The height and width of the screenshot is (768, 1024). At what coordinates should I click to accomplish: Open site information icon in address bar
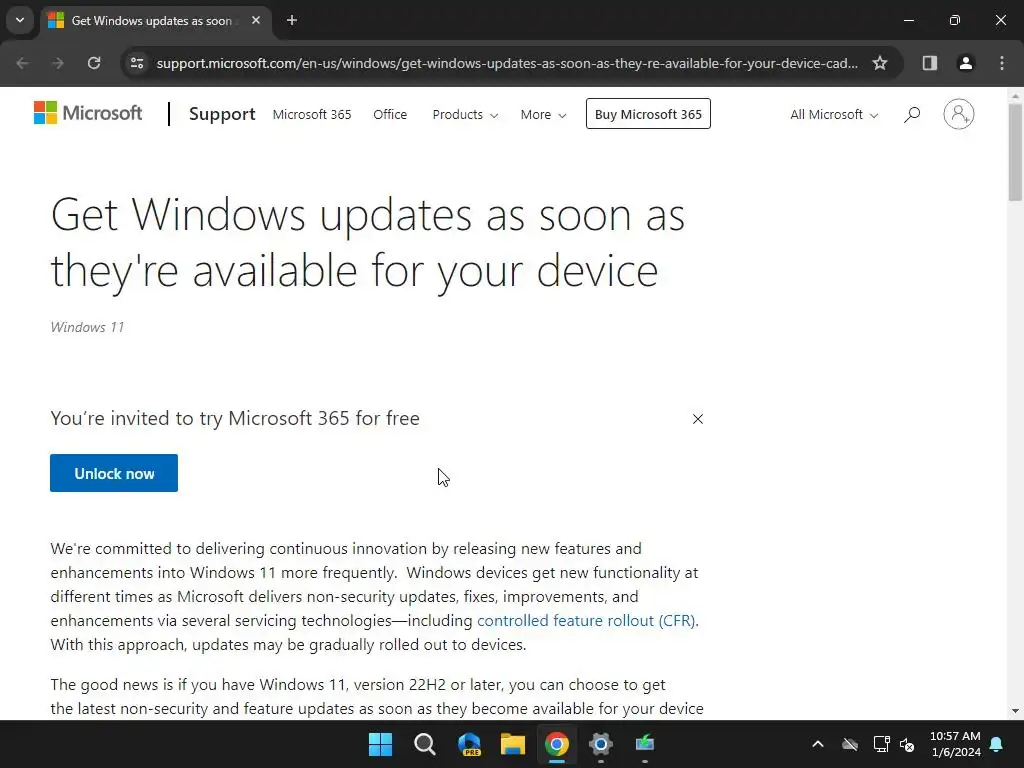click(x=137, y=63)
